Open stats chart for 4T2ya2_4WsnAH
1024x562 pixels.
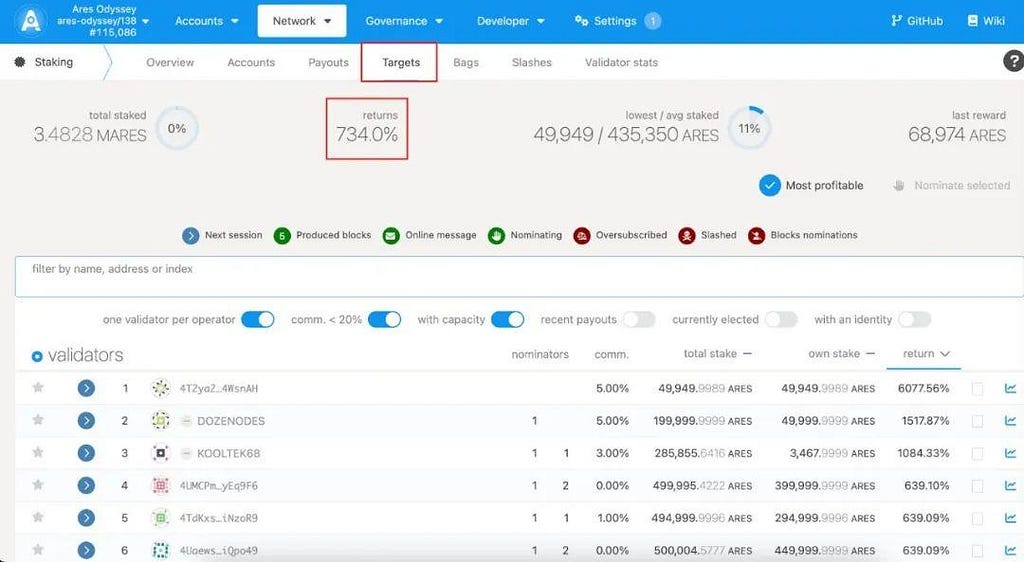point(1010,388)
